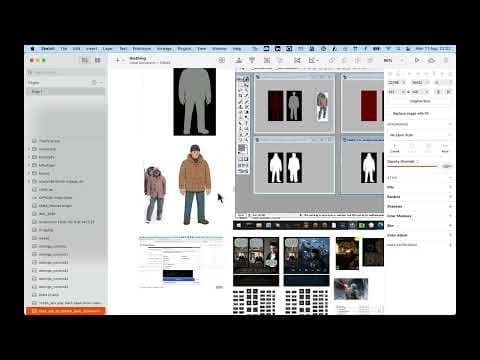The image size is (480, 360).
Task: Add an inner shadow via its plus
Action: click(450, 216)
